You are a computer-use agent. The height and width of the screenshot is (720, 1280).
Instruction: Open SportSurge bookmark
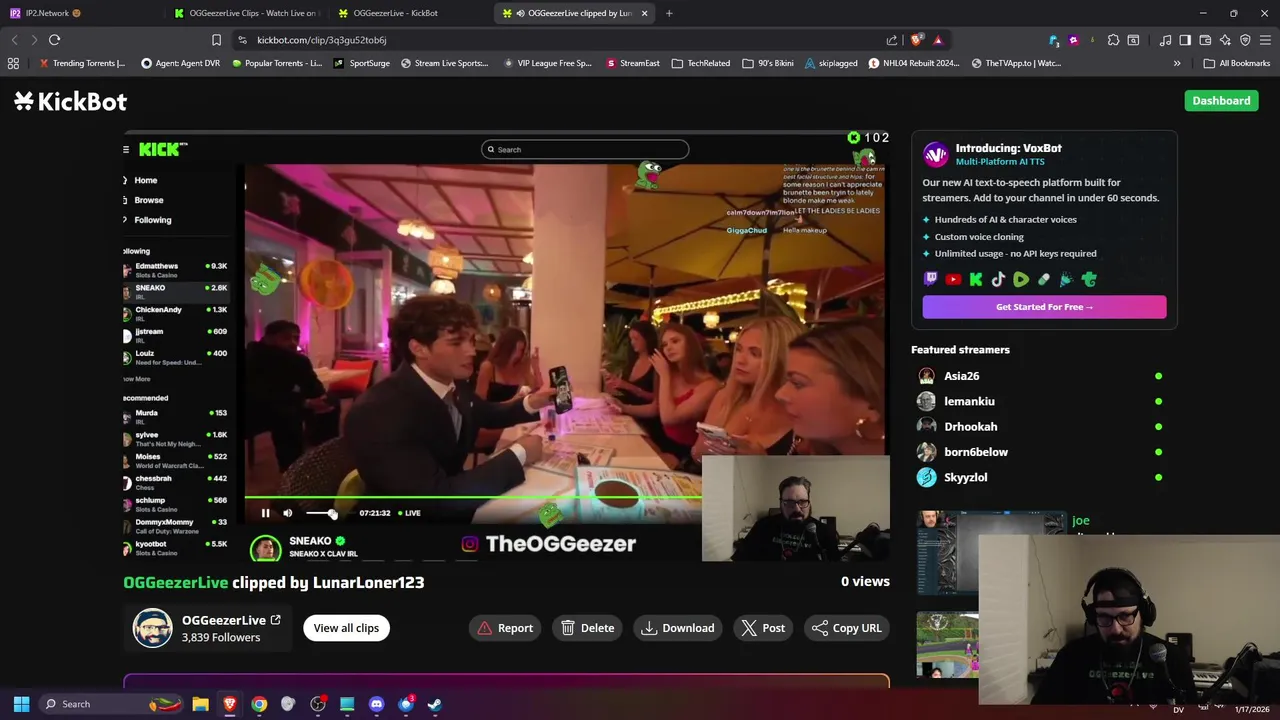(x=362, y=63)
